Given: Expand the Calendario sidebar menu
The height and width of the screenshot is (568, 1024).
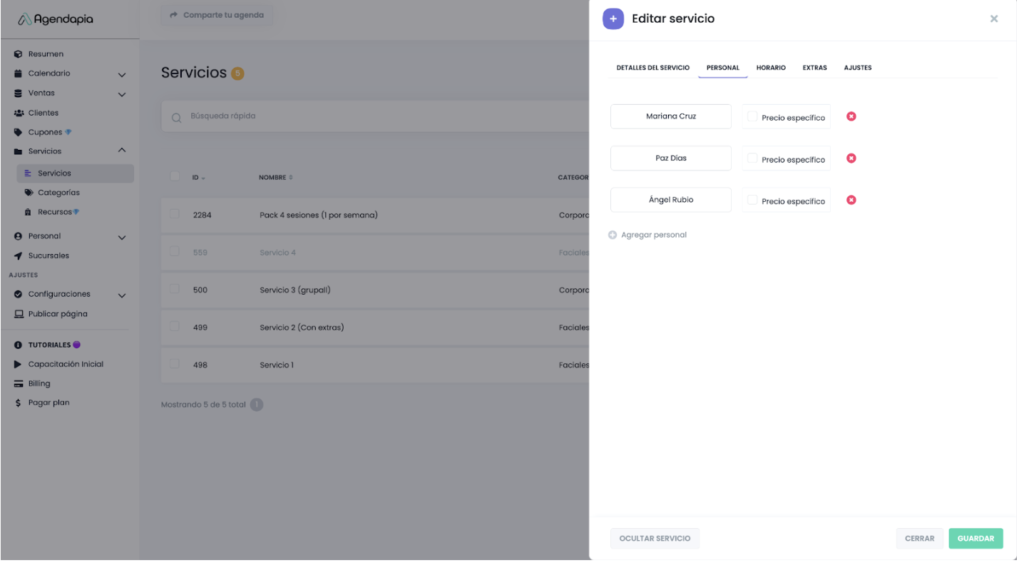Looking at the screenshot, I should click(122, 74).
